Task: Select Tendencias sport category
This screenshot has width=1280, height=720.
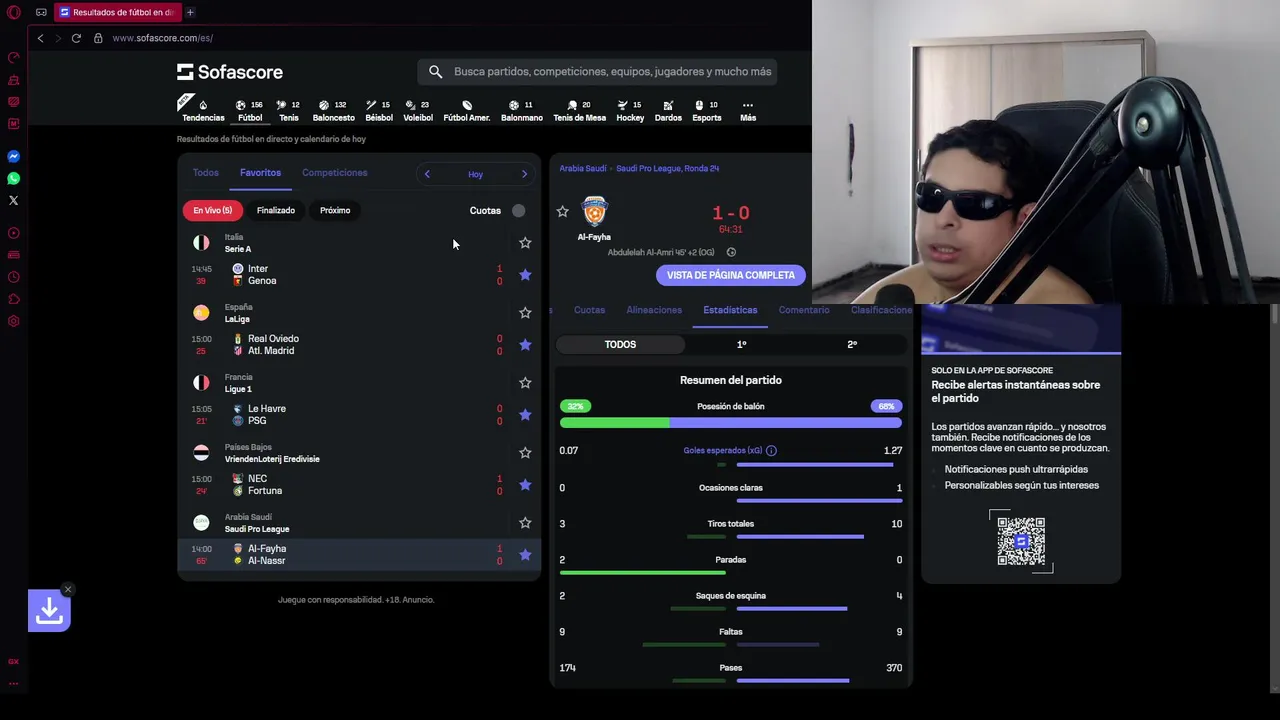Action: [x=203, y=110]
